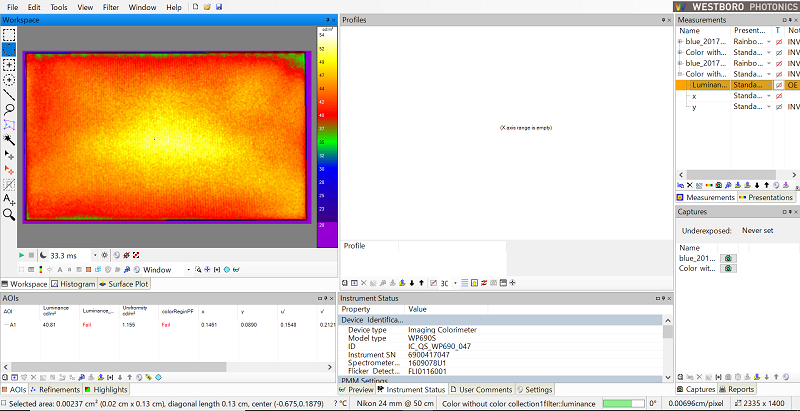Open the Settings tab in Instrument Status
The width and height of the screenshot is (800, 411).
[534, 390]
